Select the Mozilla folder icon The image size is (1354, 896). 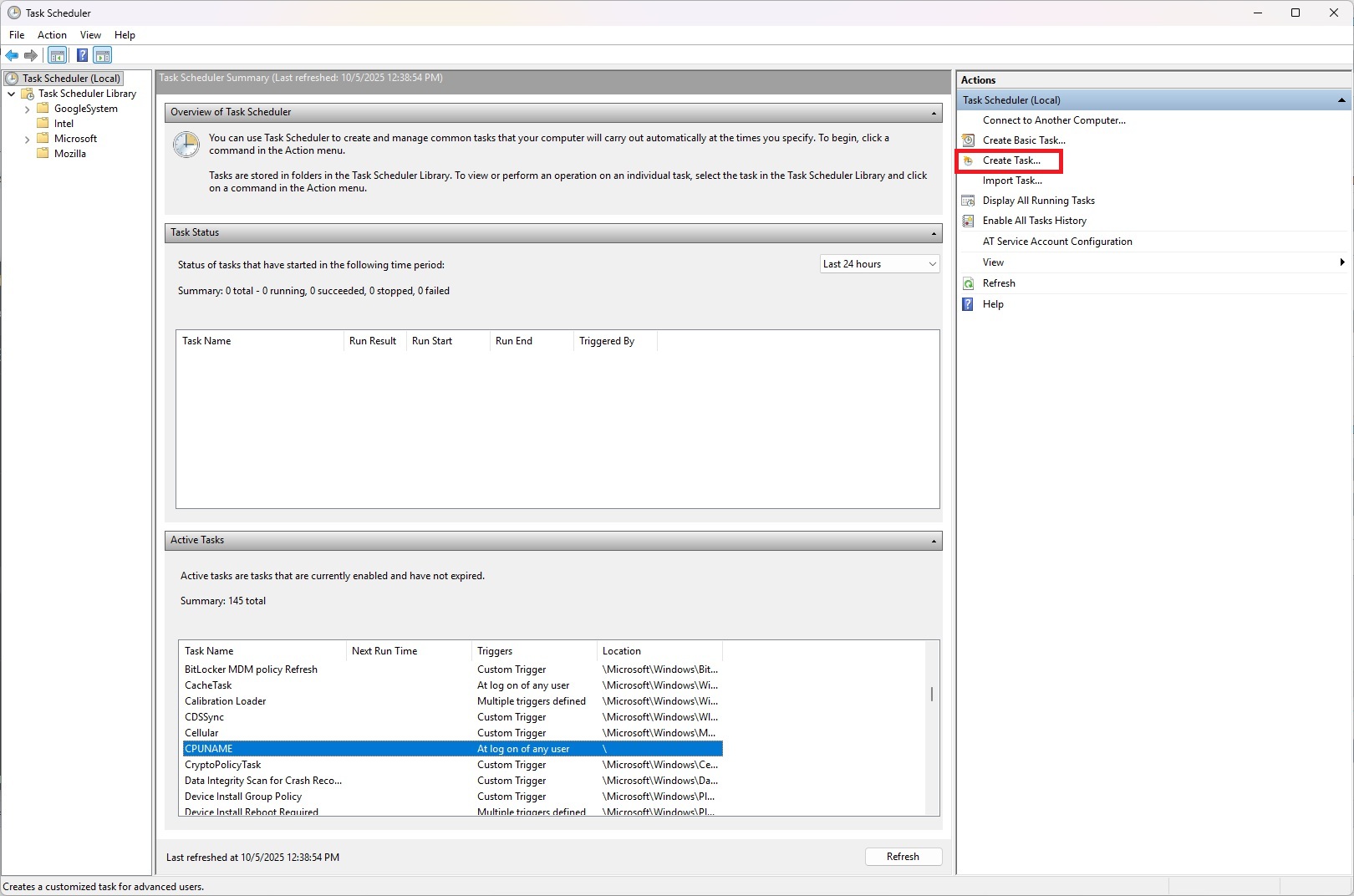tap(43, 154)
